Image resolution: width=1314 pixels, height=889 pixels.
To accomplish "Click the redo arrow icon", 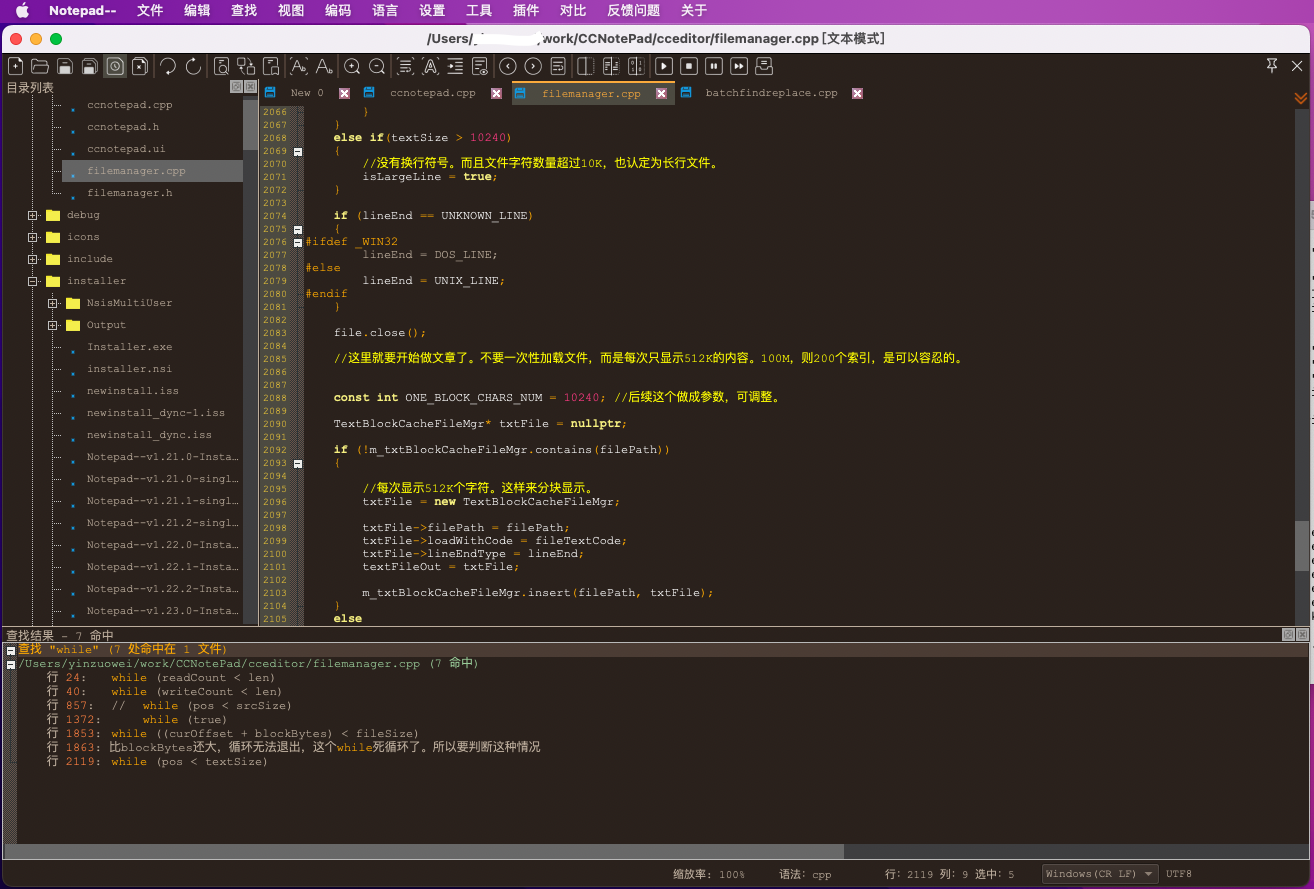I will coord(193,66).
